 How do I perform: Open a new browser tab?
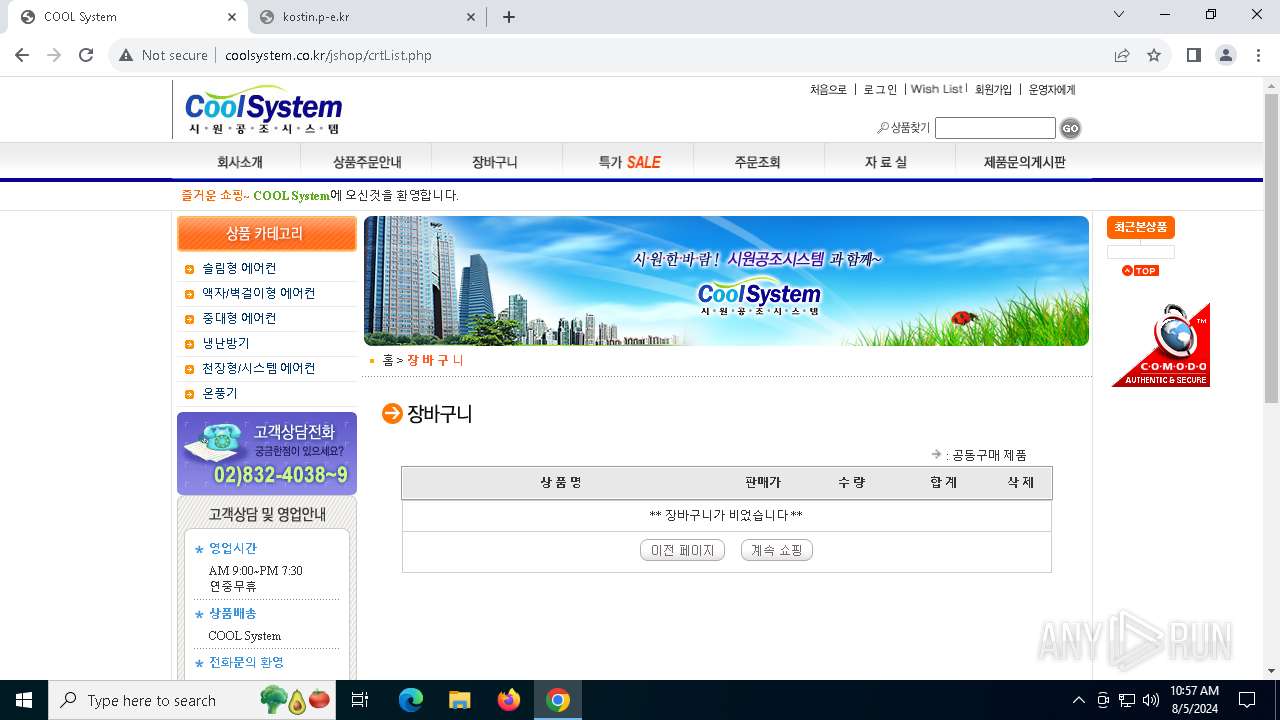tap(509, 17)
